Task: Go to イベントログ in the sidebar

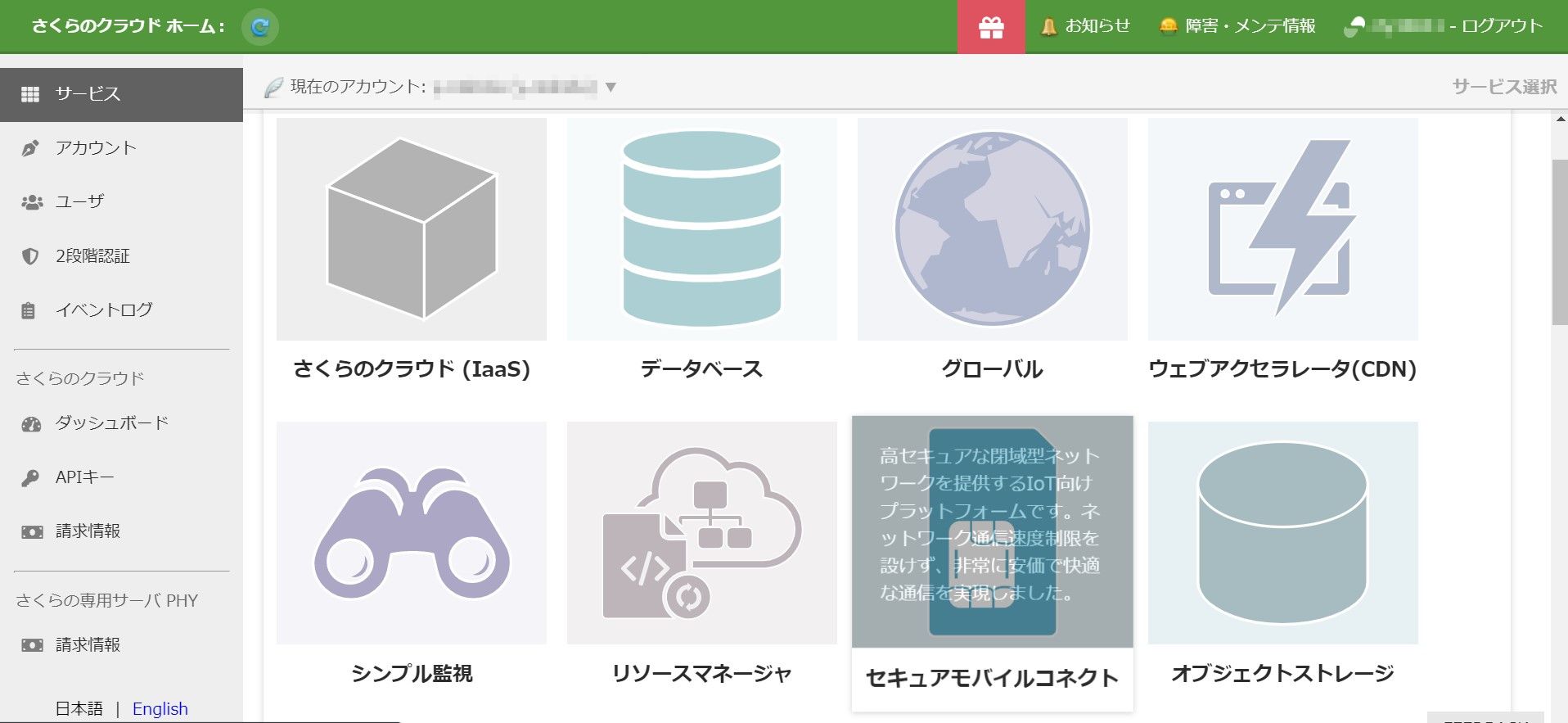Action: (104, 310)
